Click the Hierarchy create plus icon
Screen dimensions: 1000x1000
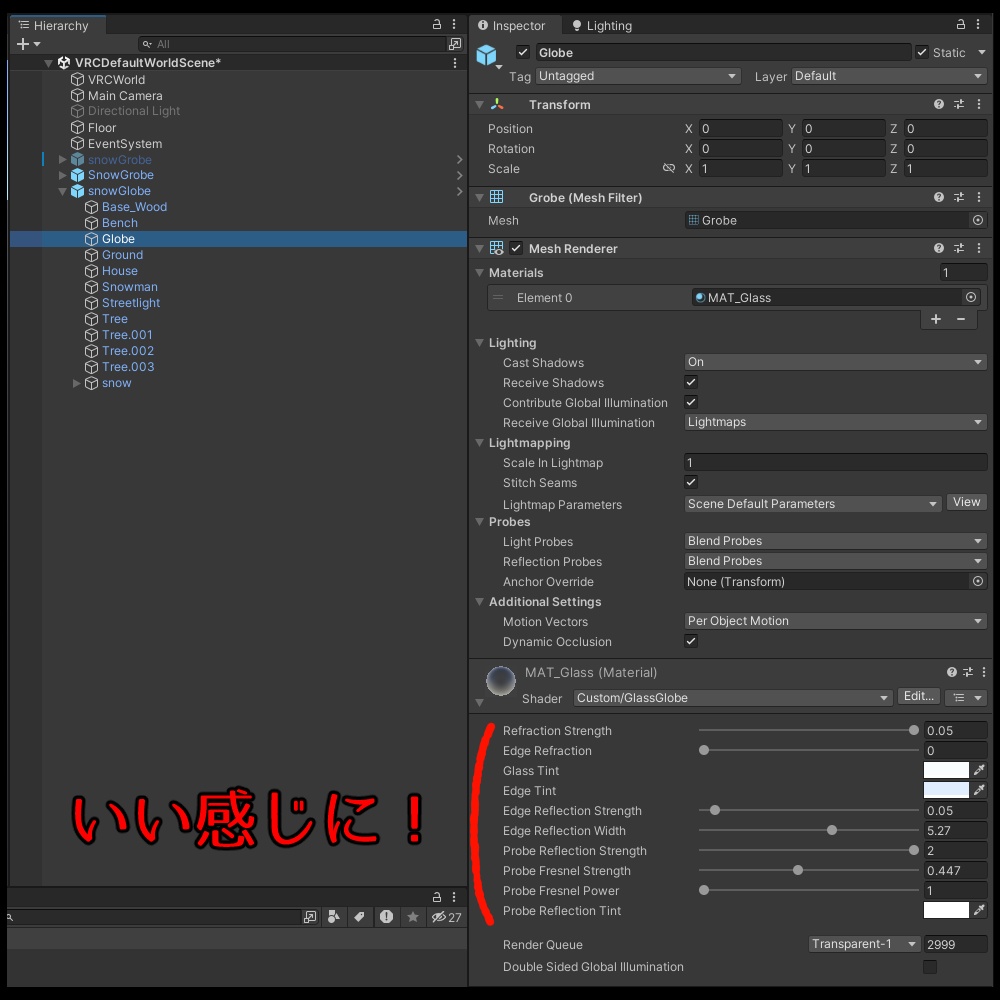(23, 44)
